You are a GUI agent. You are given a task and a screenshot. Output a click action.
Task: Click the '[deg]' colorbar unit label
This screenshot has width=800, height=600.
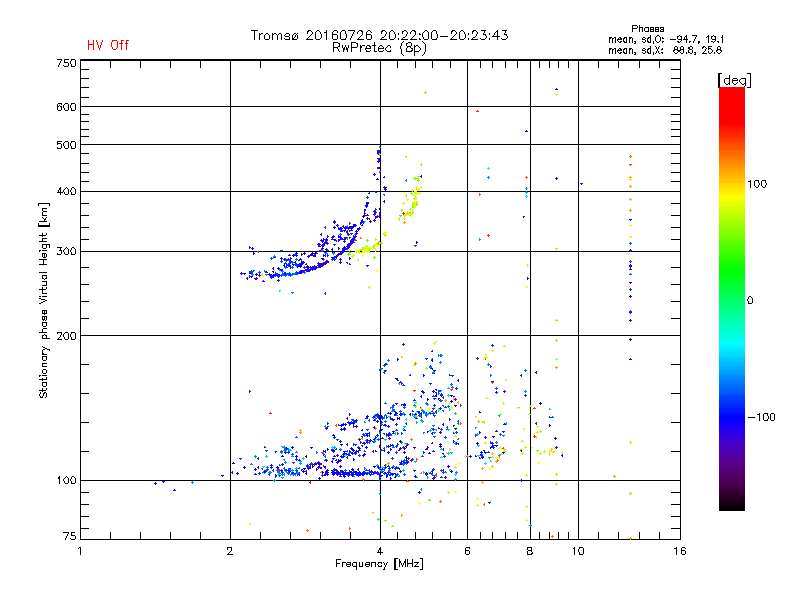tap(734, 80)
